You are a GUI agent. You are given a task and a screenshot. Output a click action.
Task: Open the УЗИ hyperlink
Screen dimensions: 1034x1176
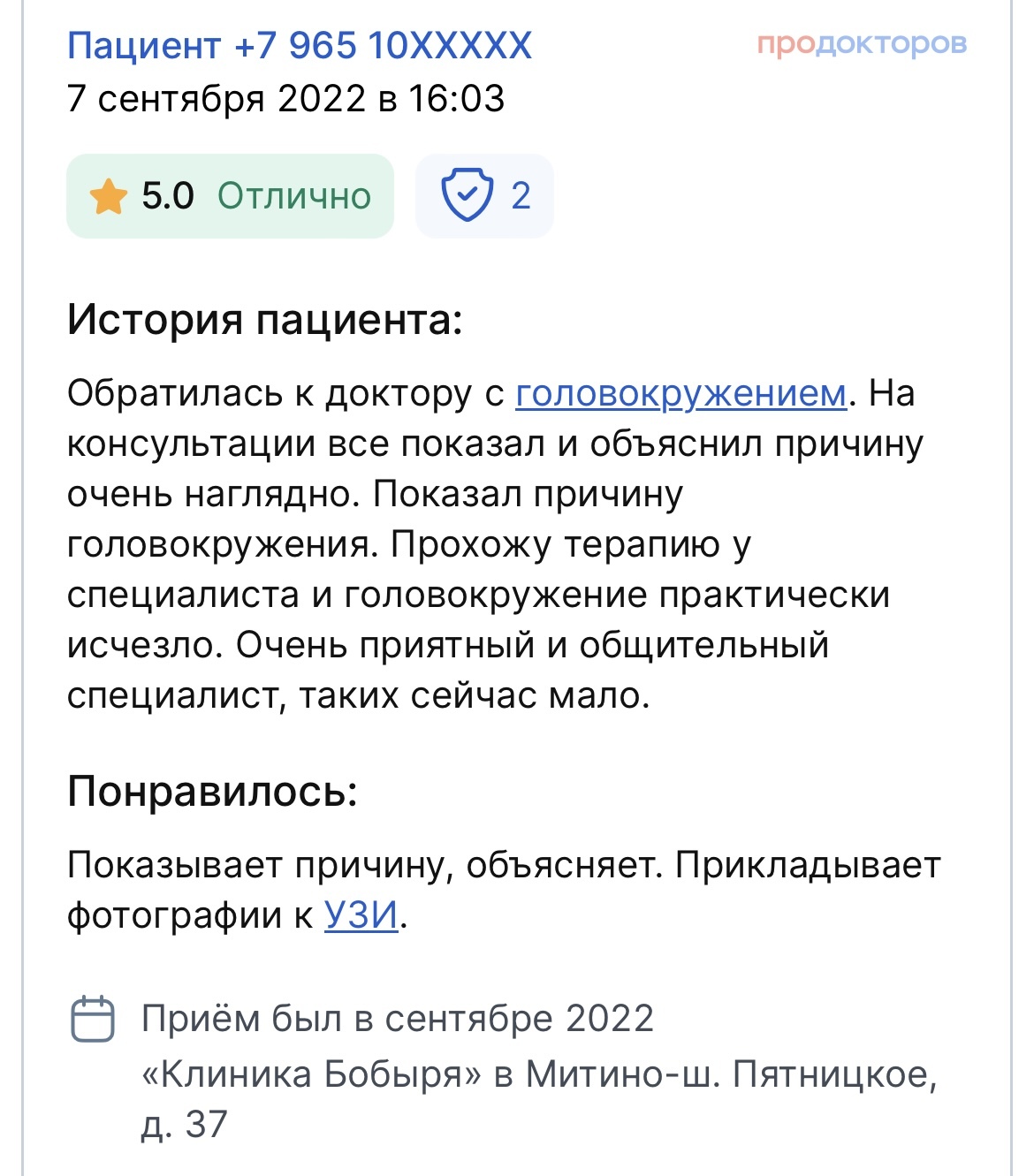coord(361,914)
